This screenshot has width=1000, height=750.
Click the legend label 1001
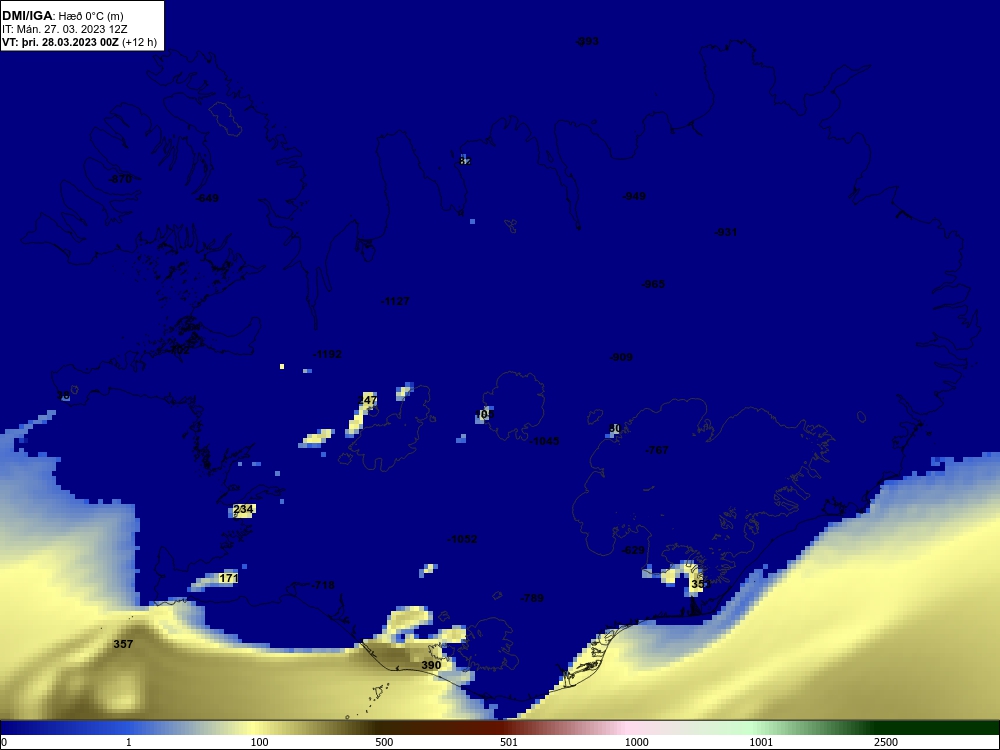coord(761,742)
